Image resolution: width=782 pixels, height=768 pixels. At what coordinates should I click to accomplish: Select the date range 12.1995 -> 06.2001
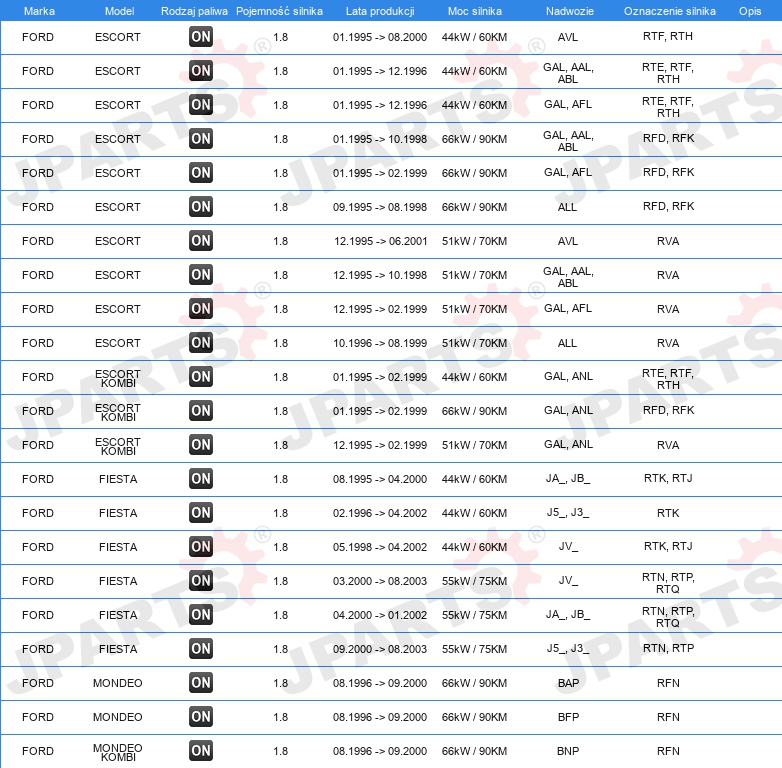(380, 241)
